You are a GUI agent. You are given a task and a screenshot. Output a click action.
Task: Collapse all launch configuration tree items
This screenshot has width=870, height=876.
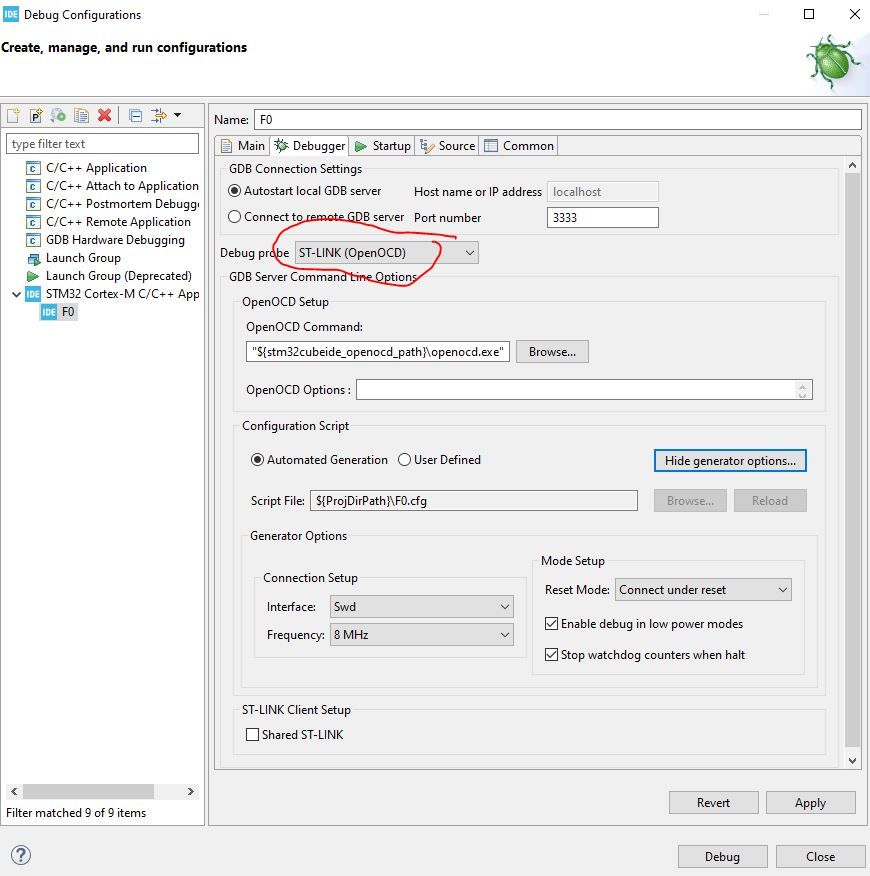[x=135, y=116]
